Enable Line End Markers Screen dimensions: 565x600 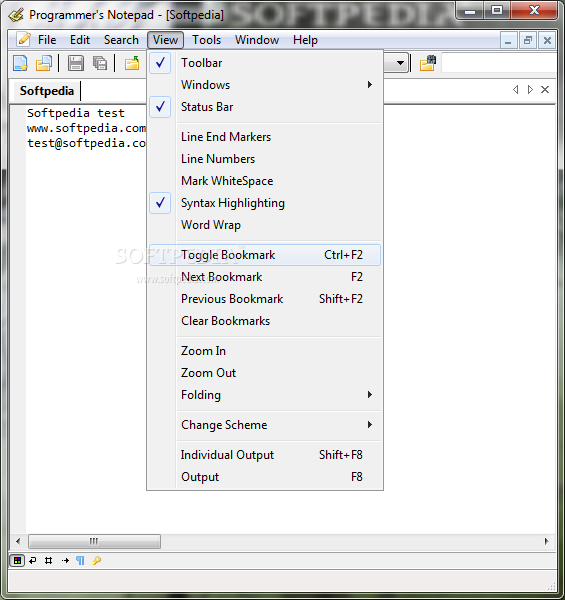coord(265,137)
